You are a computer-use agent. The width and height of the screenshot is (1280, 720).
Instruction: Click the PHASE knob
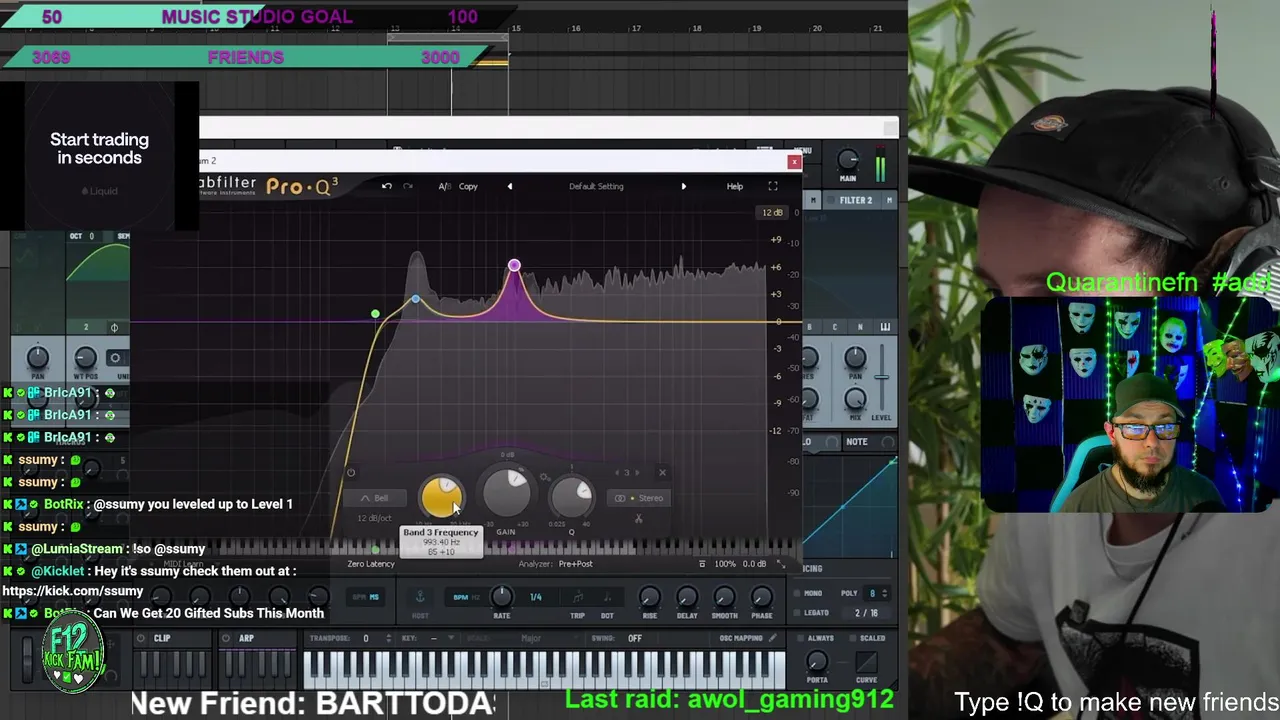(761, 597)
